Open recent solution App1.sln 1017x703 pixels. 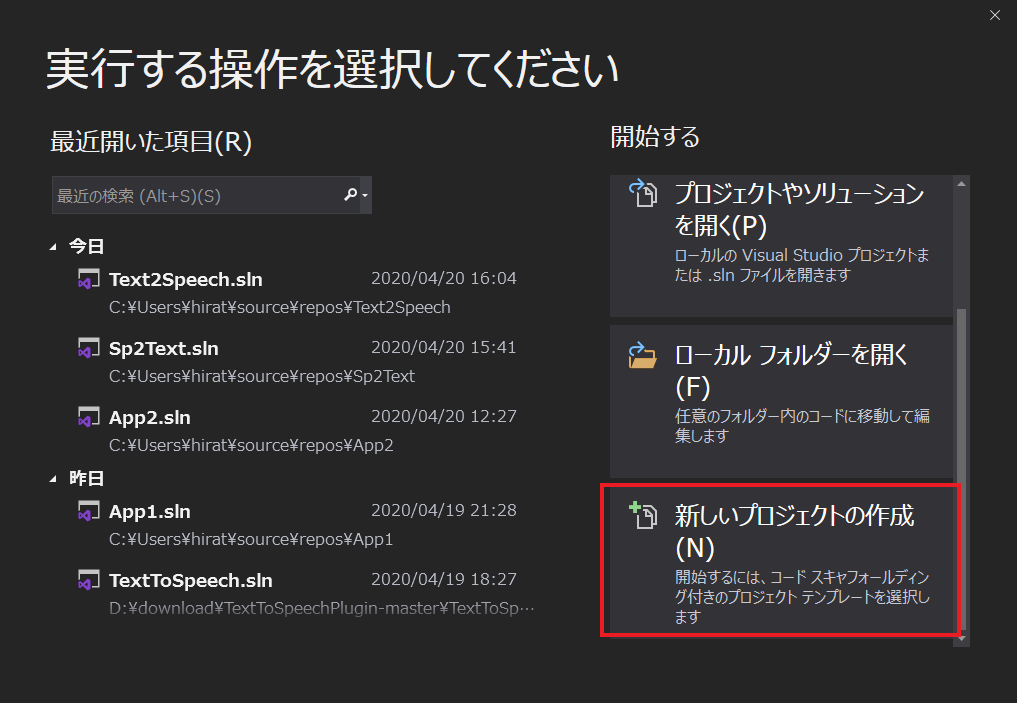click(297, 524)
